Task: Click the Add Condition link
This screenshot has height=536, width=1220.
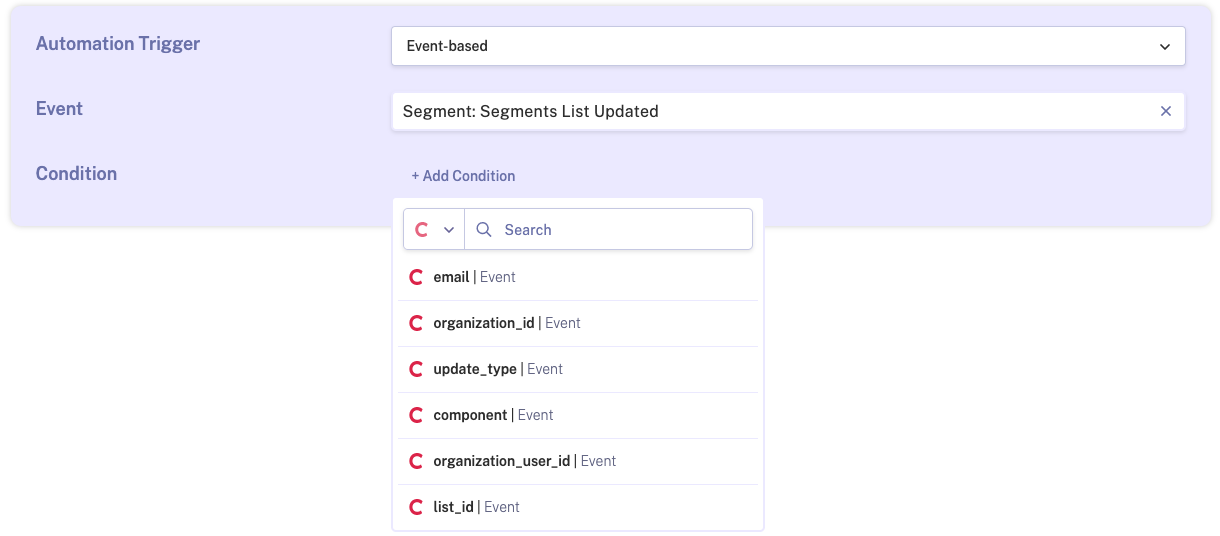Action: point(463,176)
